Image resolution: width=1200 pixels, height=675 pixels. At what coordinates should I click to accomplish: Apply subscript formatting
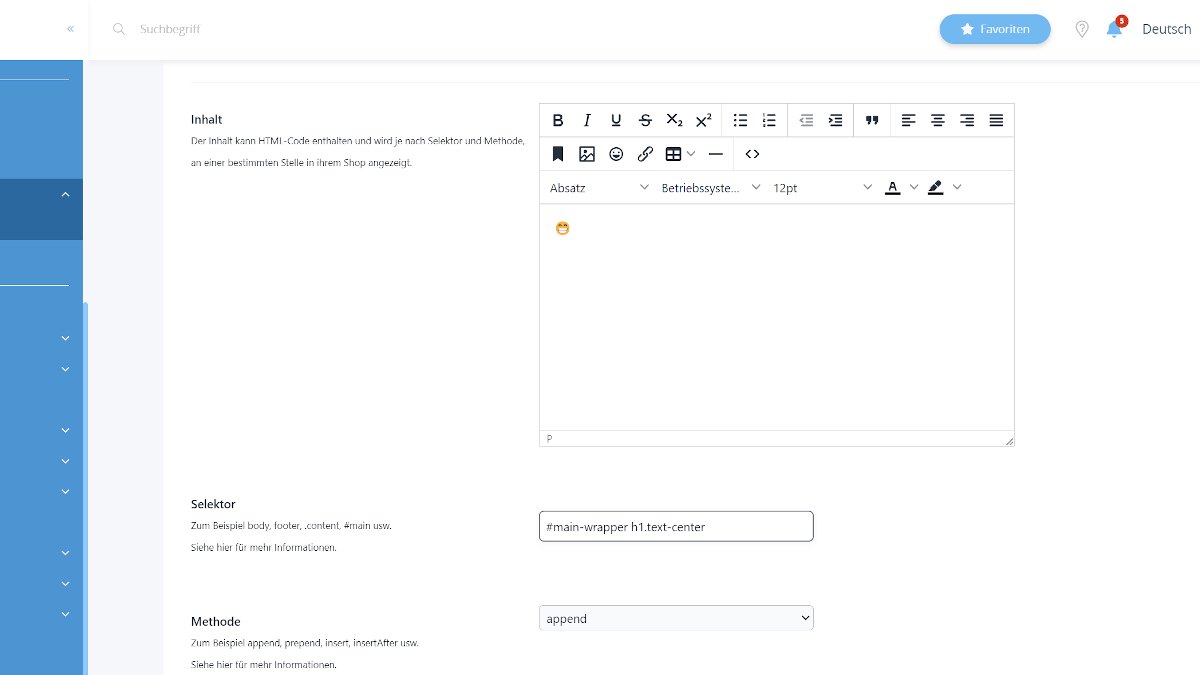(674, 120)
